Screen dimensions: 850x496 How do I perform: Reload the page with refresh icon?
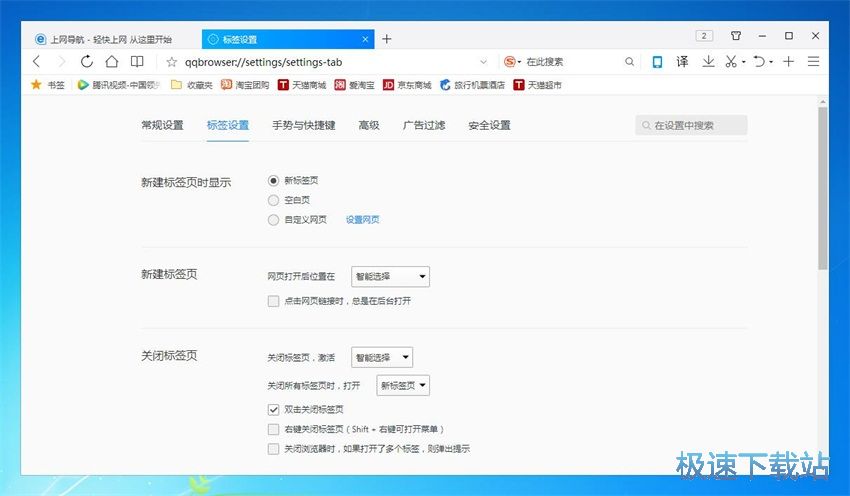click(87, 62)
